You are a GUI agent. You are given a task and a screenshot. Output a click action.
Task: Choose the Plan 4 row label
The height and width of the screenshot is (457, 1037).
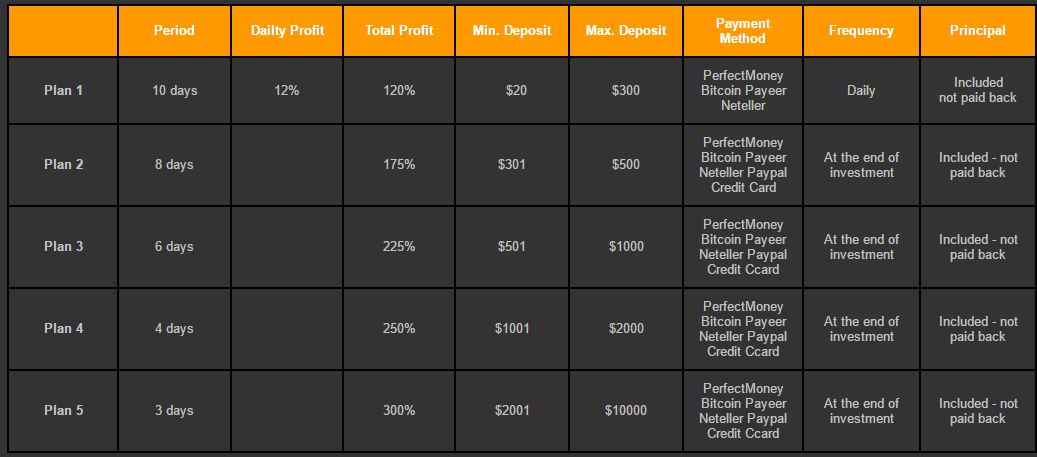64,329
